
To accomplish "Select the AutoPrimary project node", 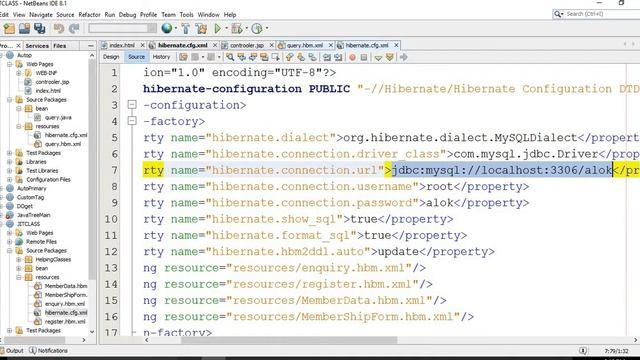I will click(31, 189).
